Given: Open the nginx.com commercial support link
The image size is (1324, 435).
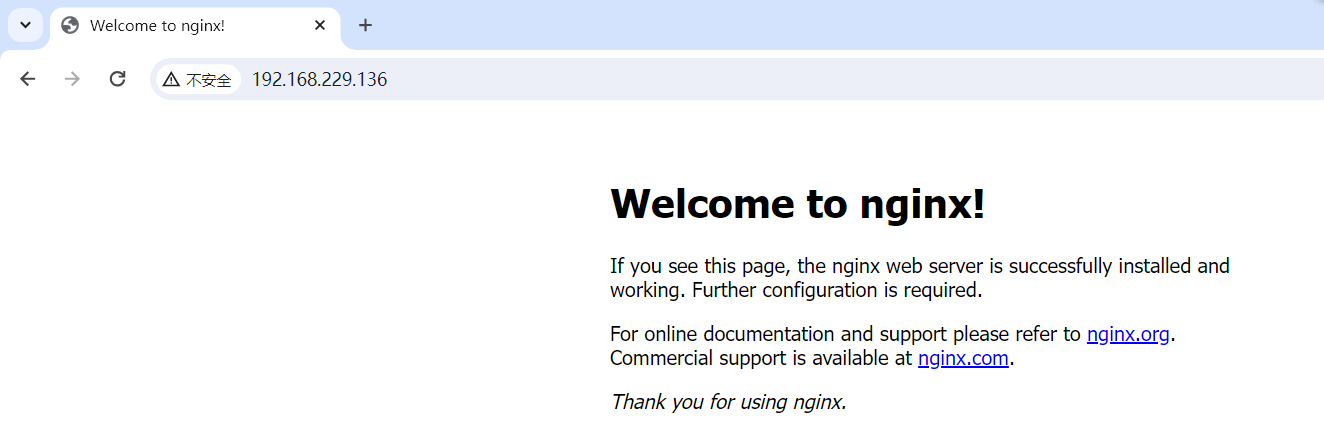Looking at the screenshot, I should (963, 358).
